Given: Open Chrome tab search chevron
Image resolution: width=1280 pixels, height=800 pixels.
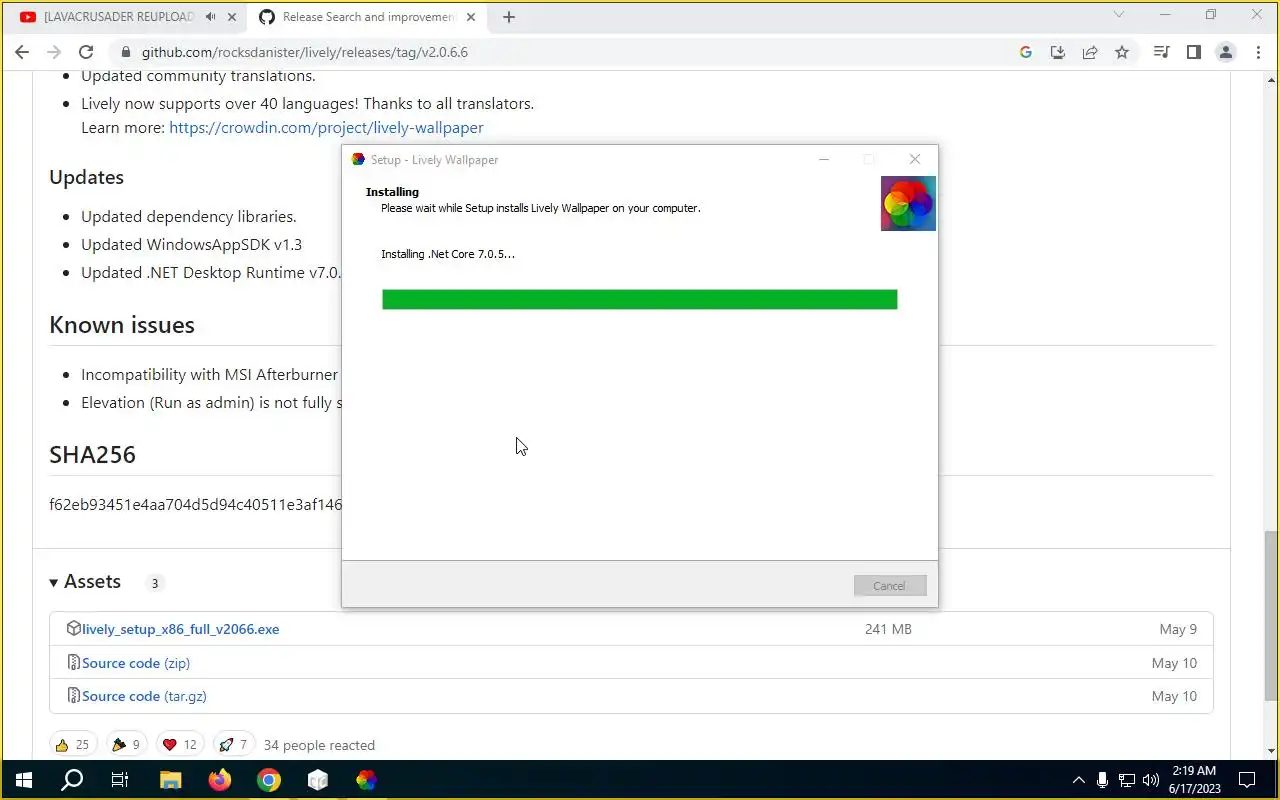Looking at the screenshot, I should coord(1119,14).
